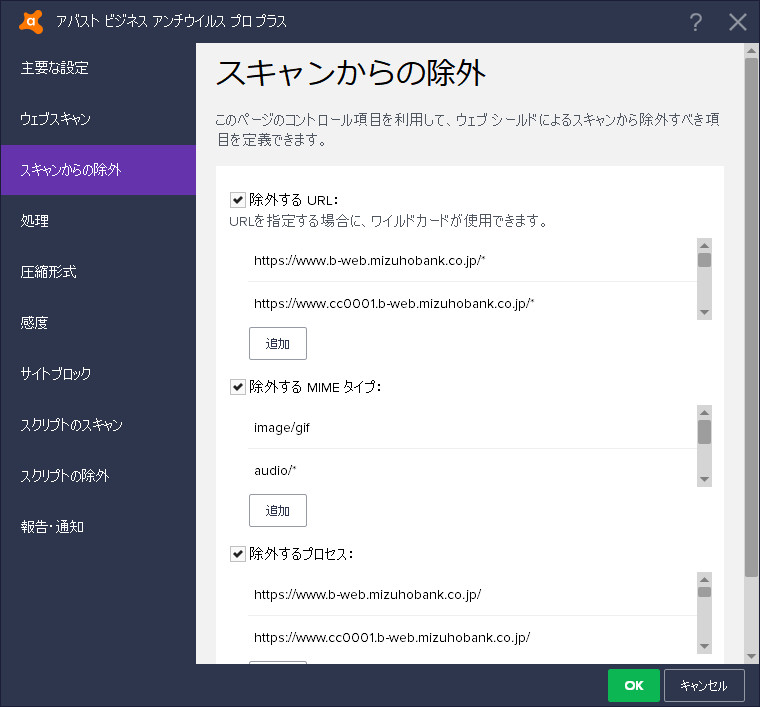The image size is (760, 707).
Task: Click the up arrow of the process list scrollbar
Action: tap(704, 580)
